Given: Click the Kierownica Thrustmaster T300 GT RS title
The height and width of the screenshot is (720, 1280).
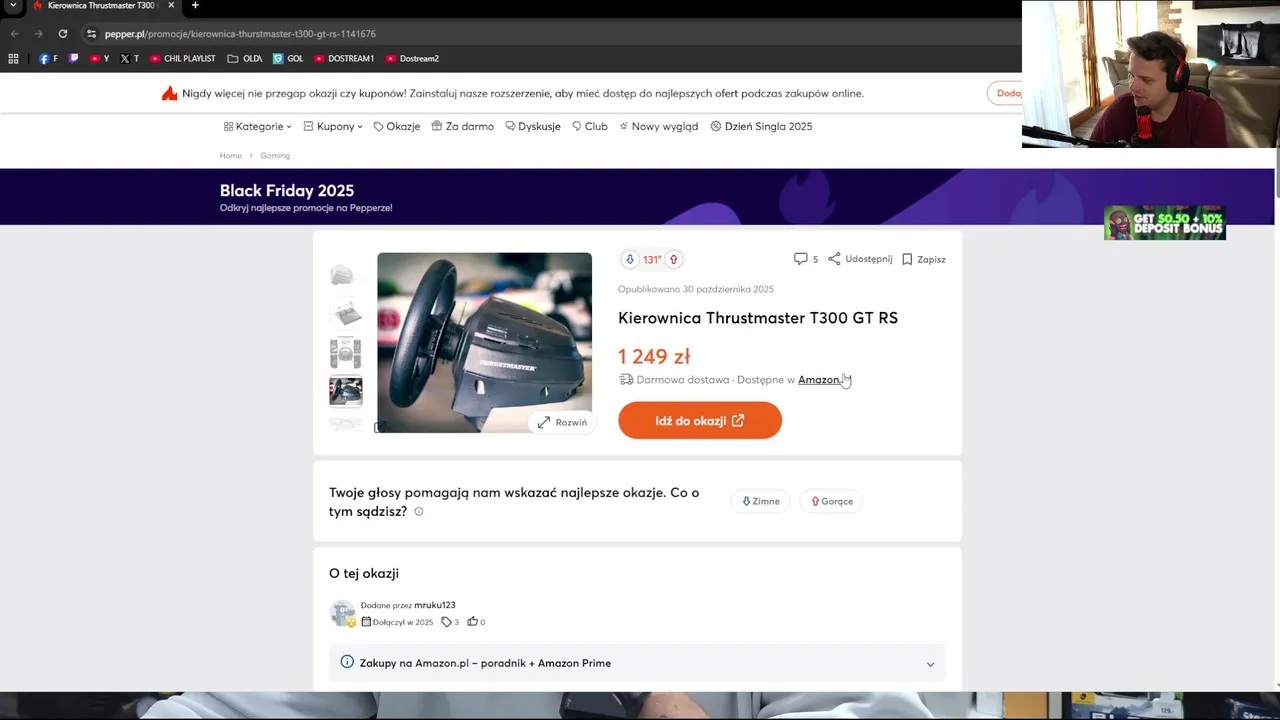Looking at the screenshot, I should coord(758,318).
